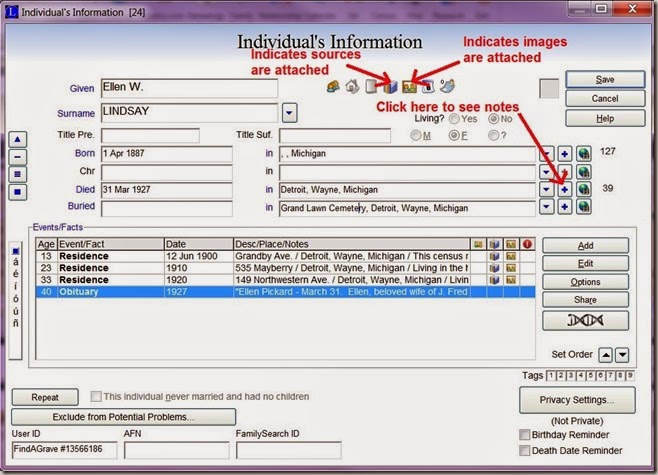Open the Chr location dropdown arrow
Image resolution: width=658 pixels, height=475 pixels.
point(546,172)
